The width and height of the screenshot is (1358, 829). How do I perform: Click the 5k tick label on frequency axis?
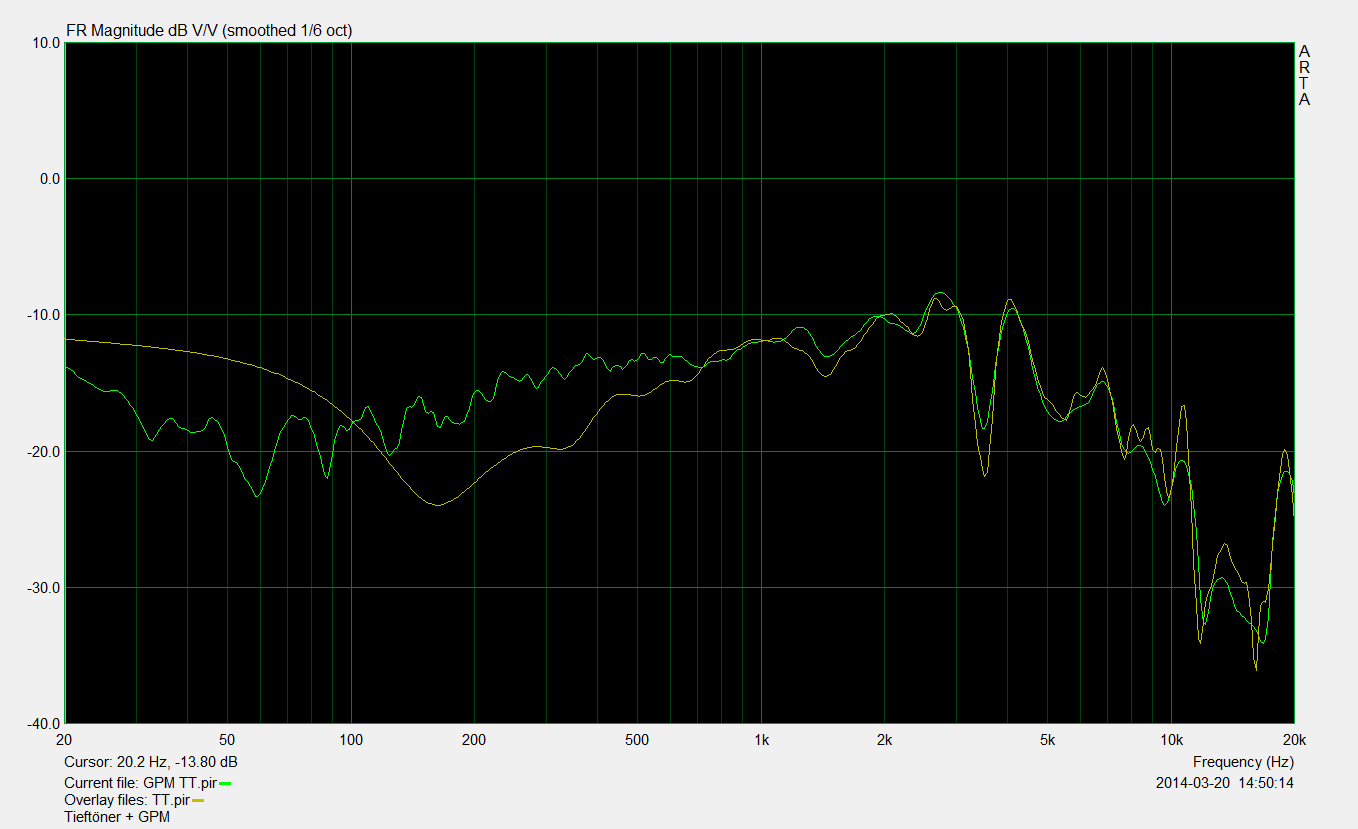point(1047,740)
